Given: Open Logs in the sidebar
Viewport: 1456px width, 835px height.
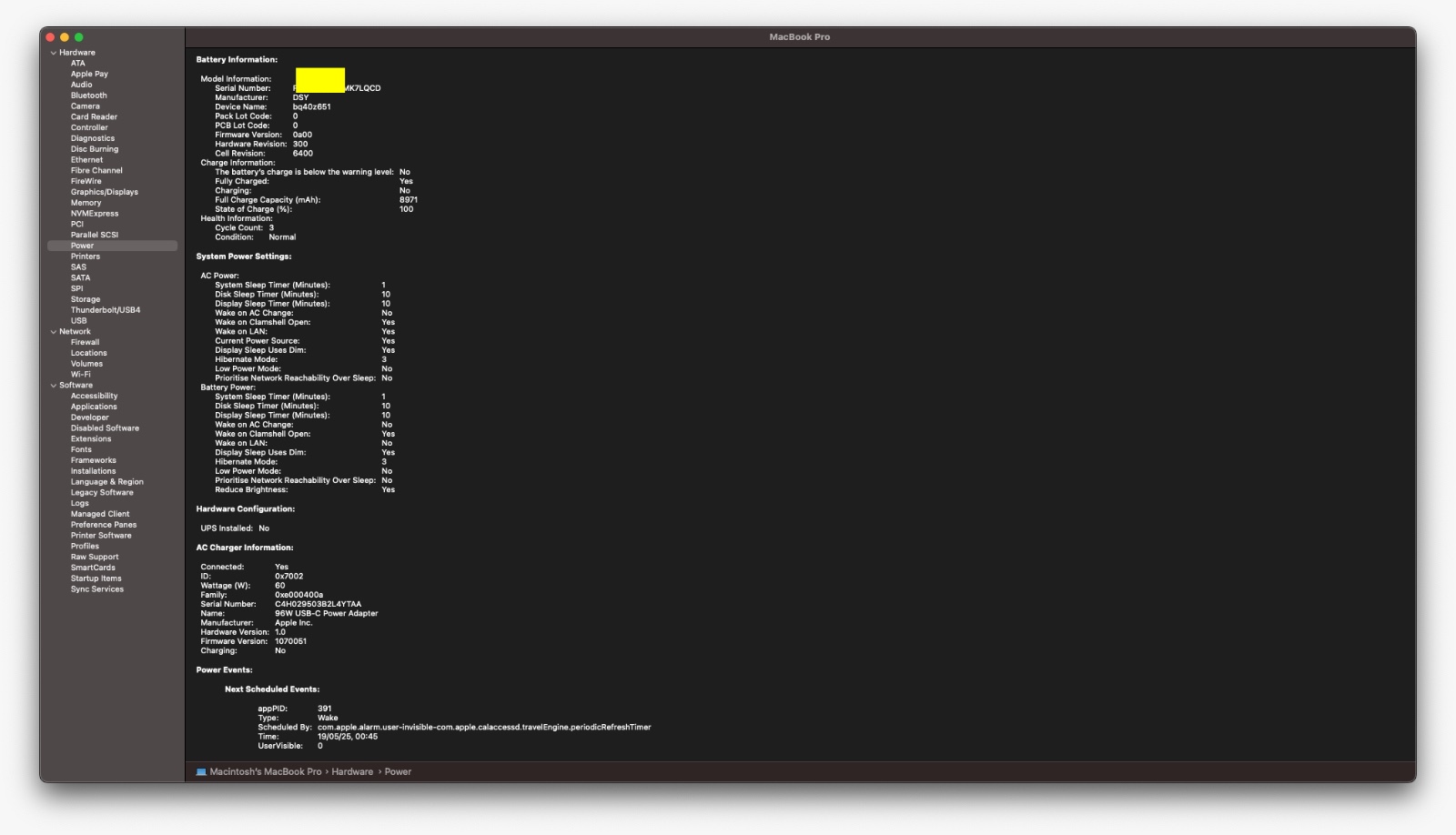Looking at the screenshot, I should click(80, 504).
